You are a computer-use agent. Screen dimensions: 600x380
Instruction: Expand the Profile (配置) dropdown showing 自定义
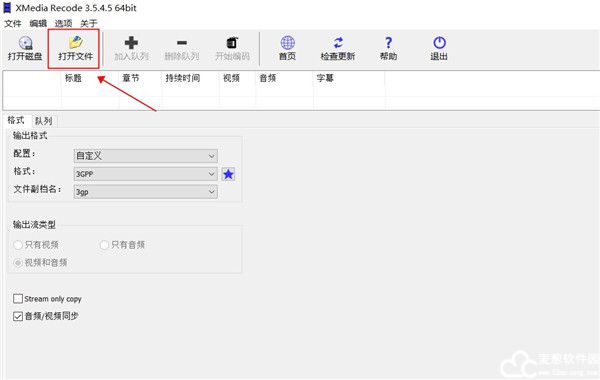(x=145, y=156)
